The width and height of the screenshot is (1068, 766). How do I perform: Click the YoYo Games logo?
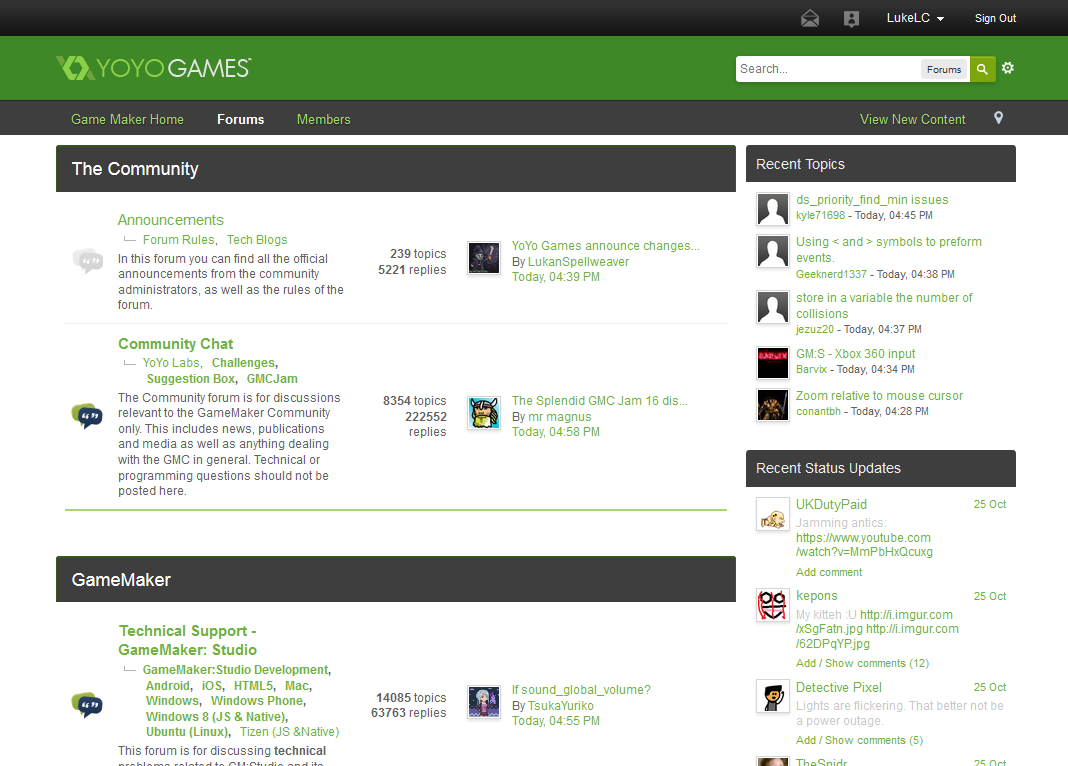(152, 67)
